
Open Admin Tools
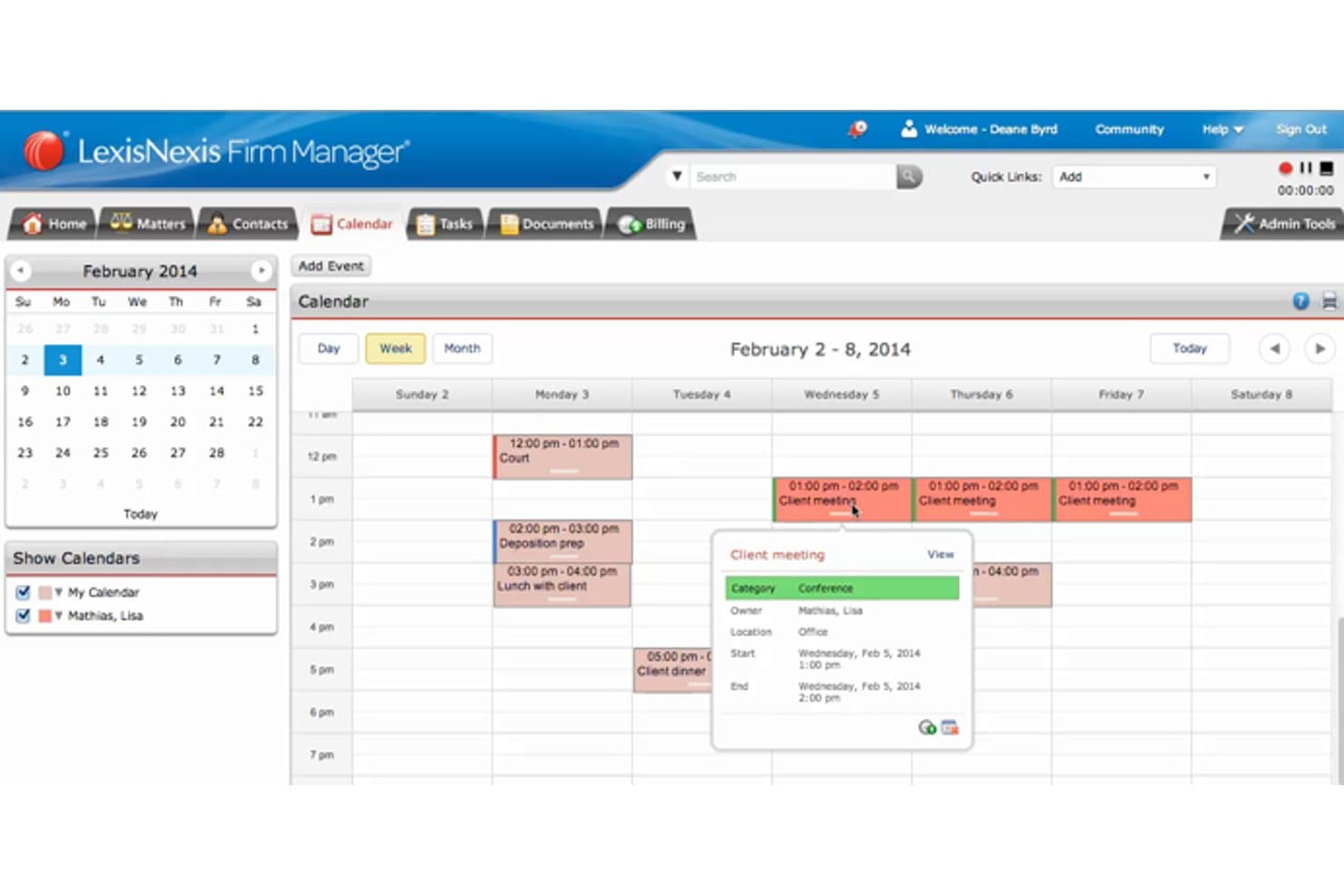click(x=1283, y=224)
